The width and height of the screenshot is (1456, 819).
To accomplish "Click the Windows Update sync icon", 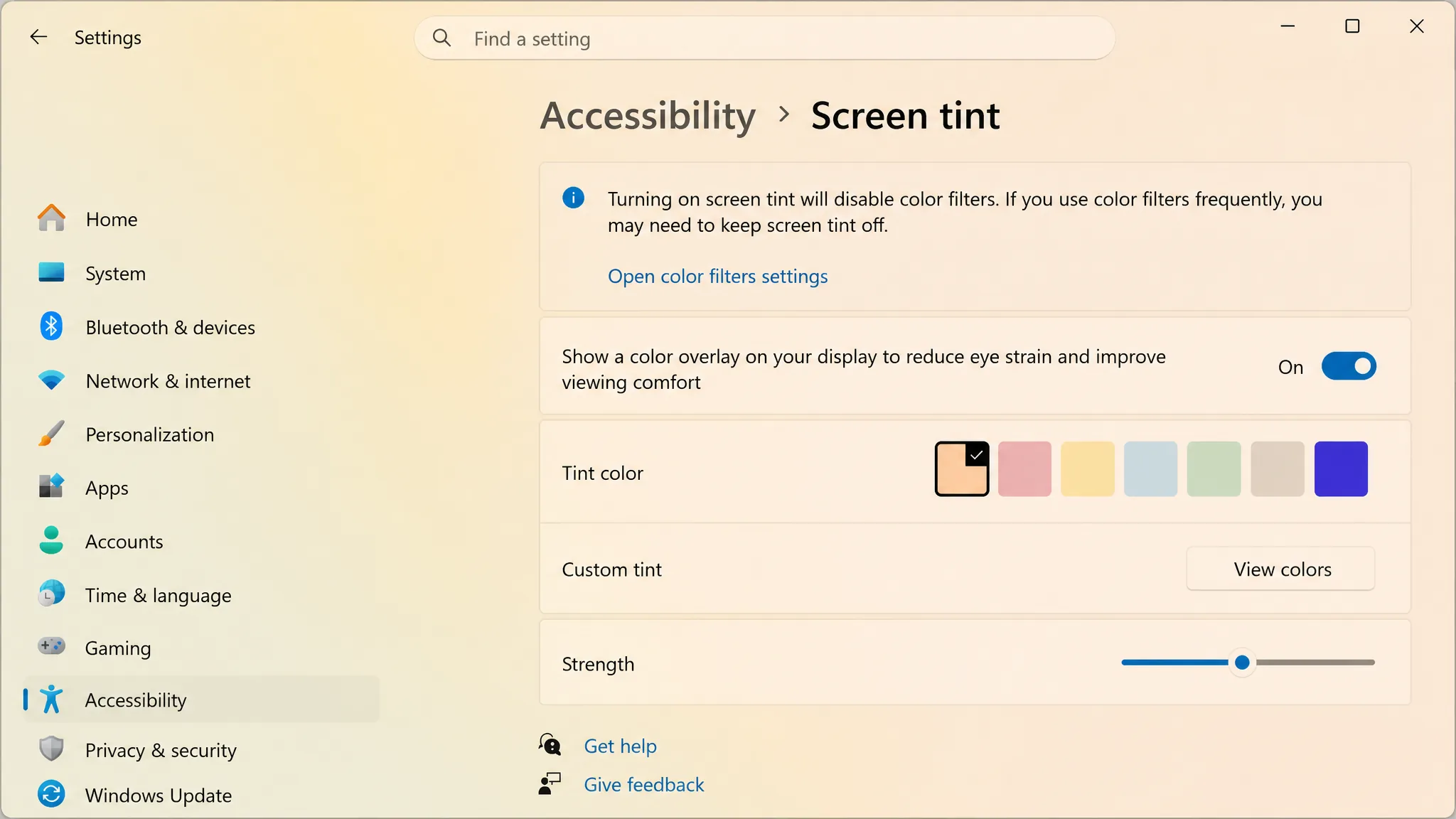I will 51,795.
